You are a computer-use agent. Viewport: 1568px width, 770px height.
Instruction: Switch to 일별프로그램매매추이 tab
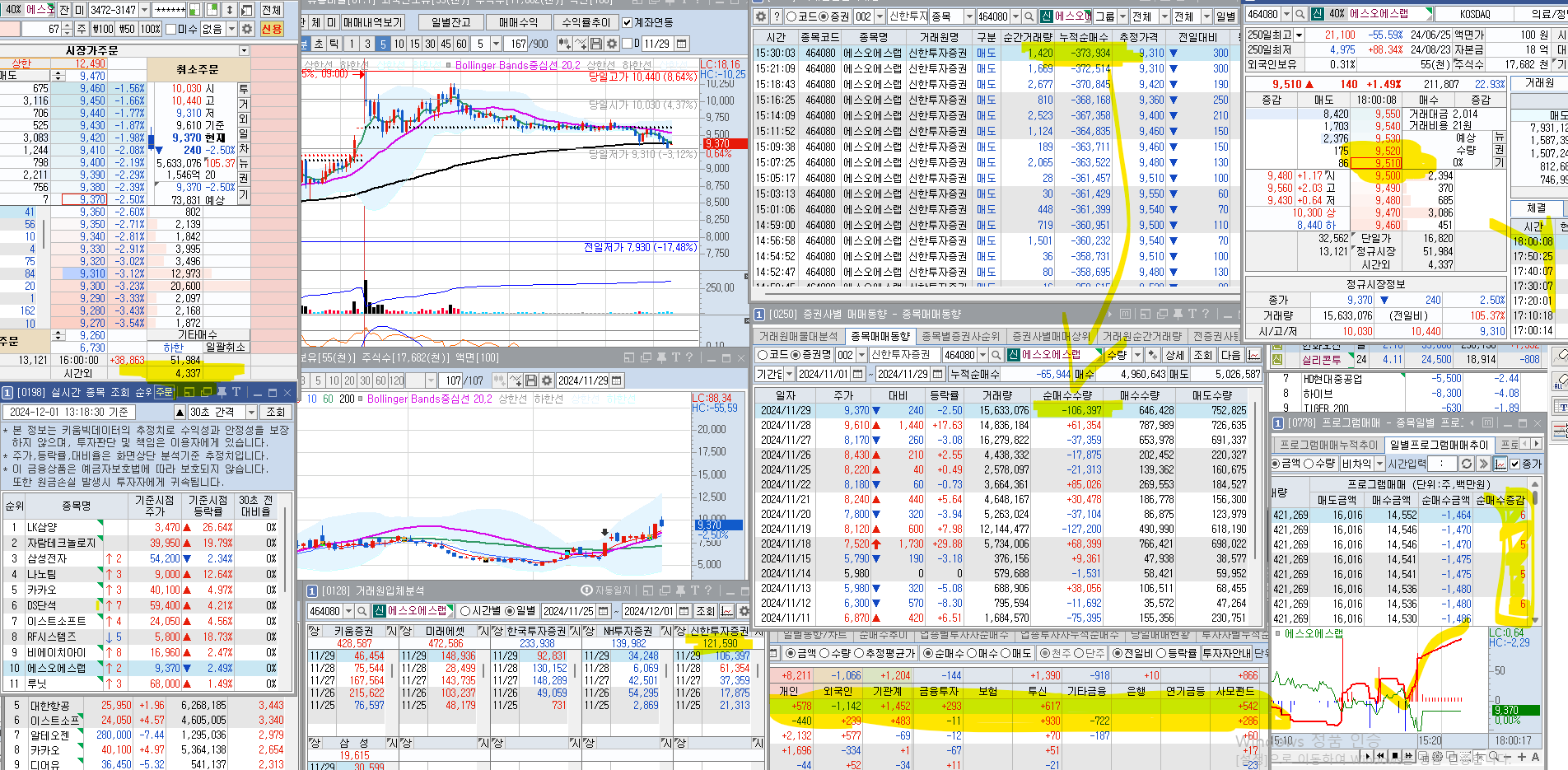[1438, 445]
